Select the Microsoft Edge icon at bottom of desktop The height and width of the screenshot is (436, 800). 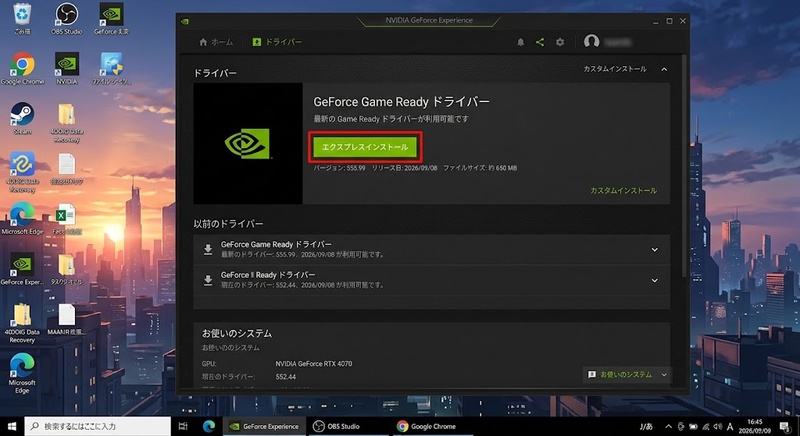22,374
